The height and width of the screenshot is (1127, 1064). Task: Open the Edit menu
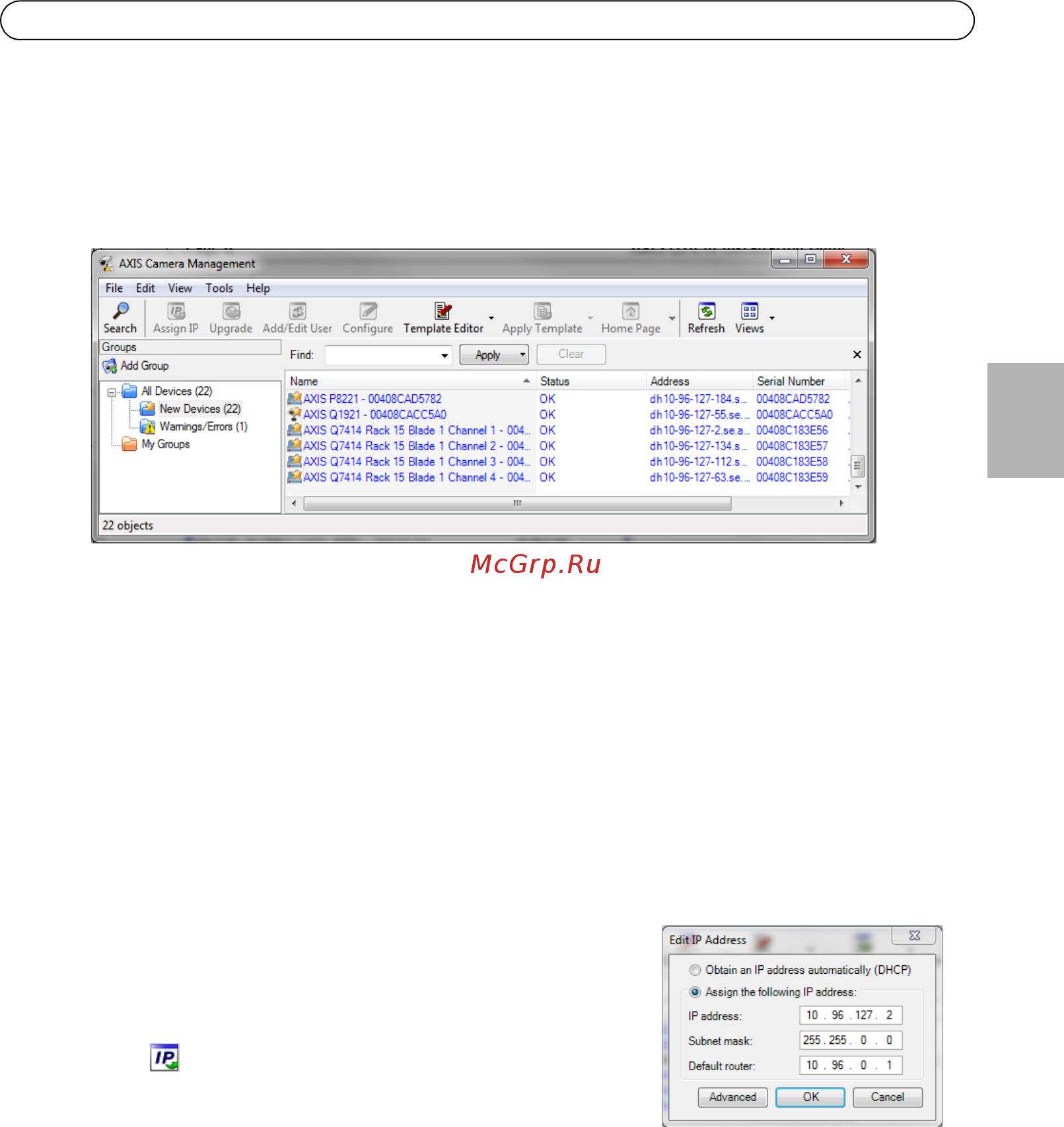(145, 289)
